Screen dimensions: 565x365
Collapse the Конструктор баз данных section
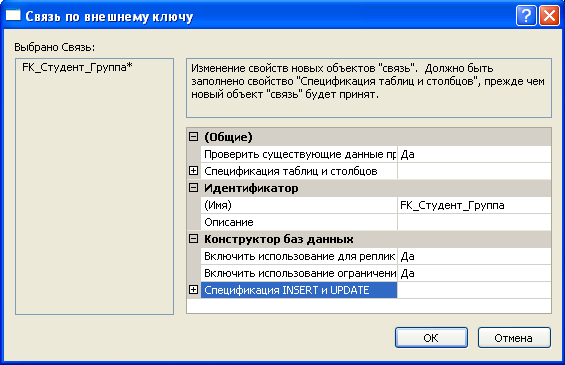[193, 239]
